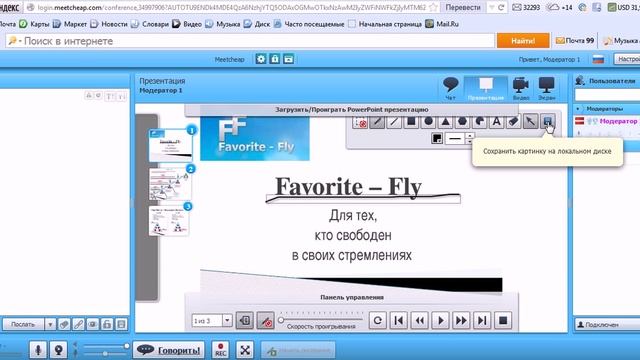Activate the arrow pointer tool
This screenshot has width=640, height=360.
(530, 122)
